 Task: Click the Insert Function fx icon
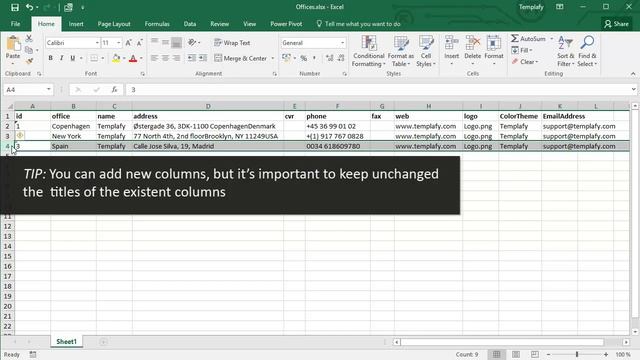115,89
